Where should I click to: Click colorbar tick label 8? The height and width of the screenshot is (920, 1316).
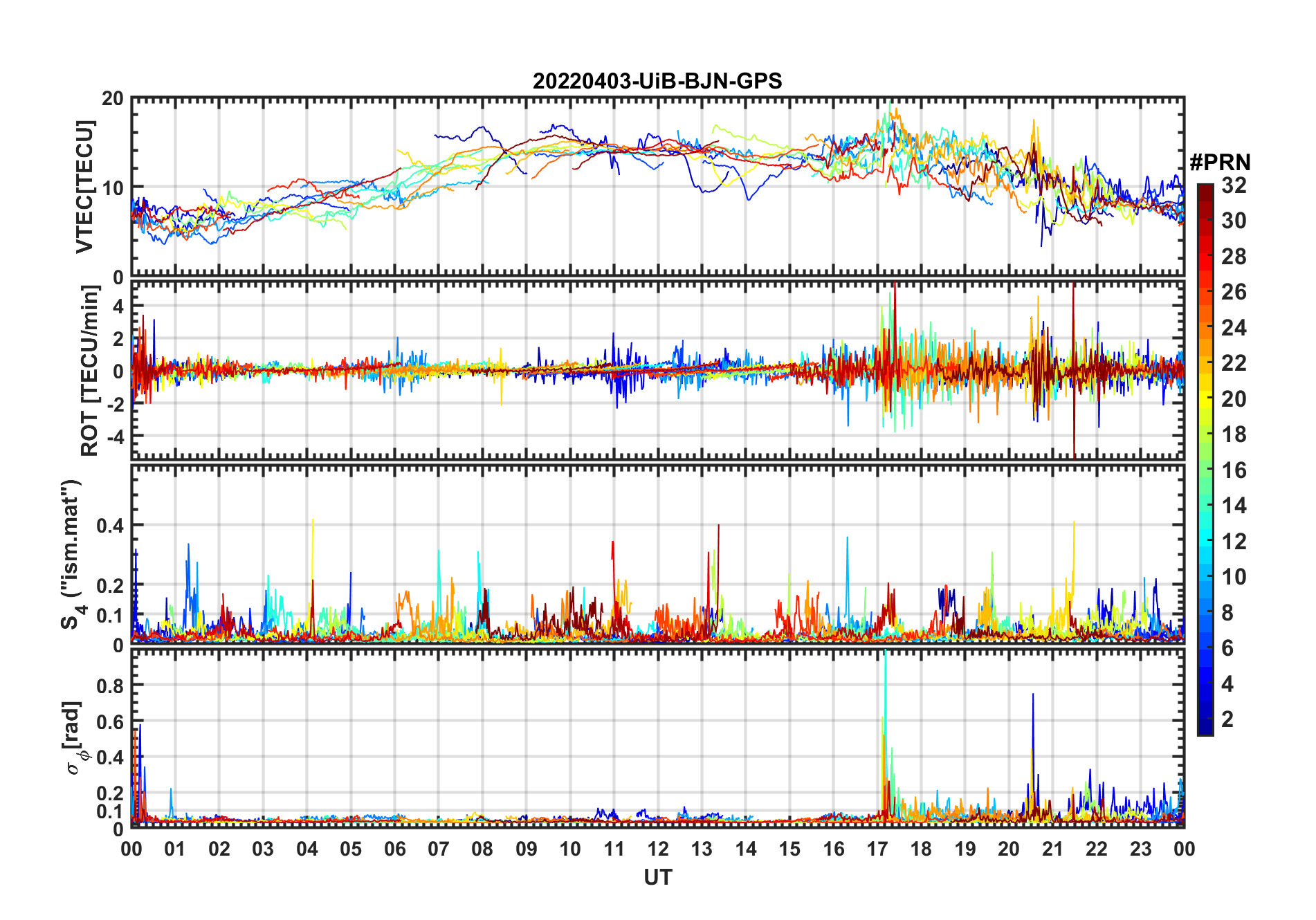[x=1227, y=613]
